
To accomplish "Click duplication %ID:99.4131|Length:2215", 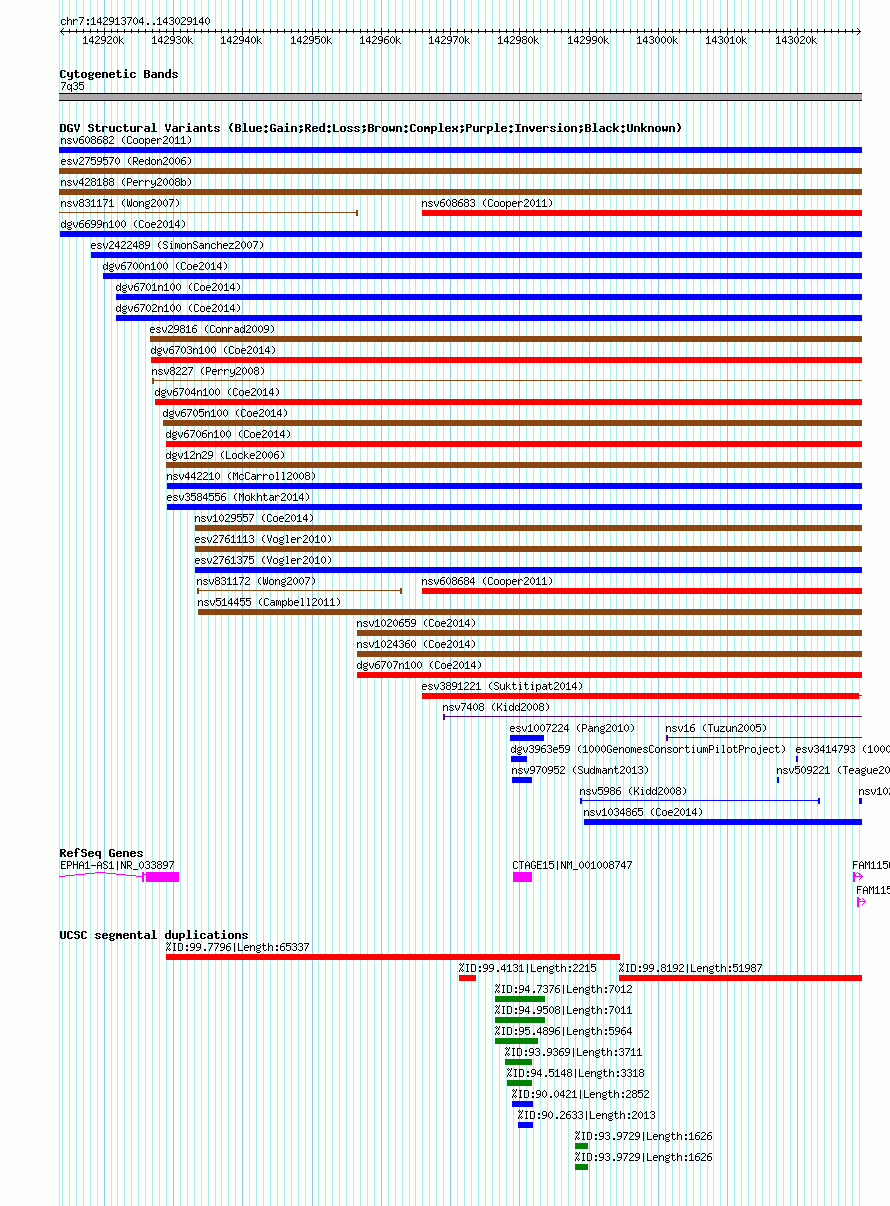I will (x=528, y=968).
